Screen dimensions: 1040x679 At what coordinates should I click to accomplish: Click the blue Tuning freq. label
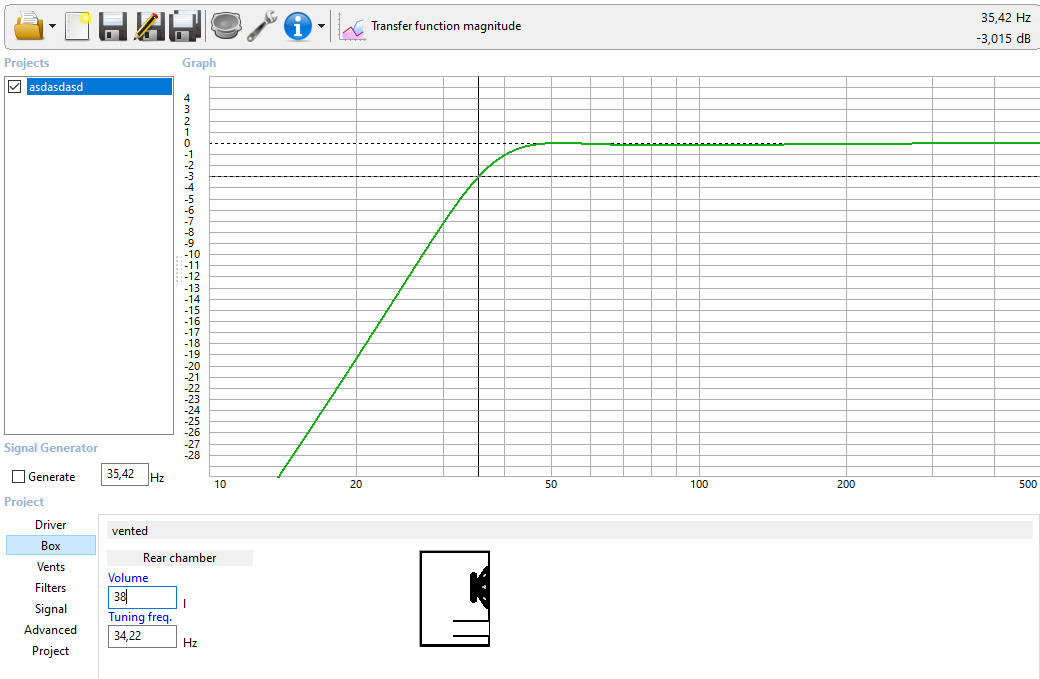[x=140, y=617]
